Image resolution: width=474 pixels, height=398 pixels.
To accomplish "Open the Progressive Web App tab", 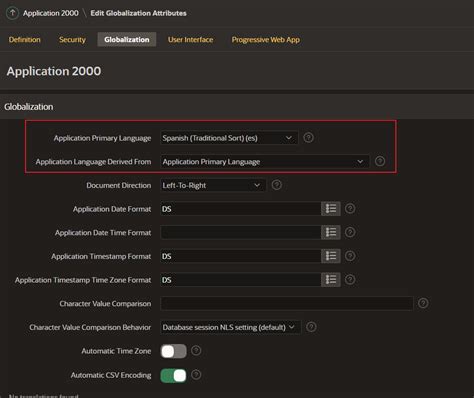I will pyautogui.click(x=266, y=40).
